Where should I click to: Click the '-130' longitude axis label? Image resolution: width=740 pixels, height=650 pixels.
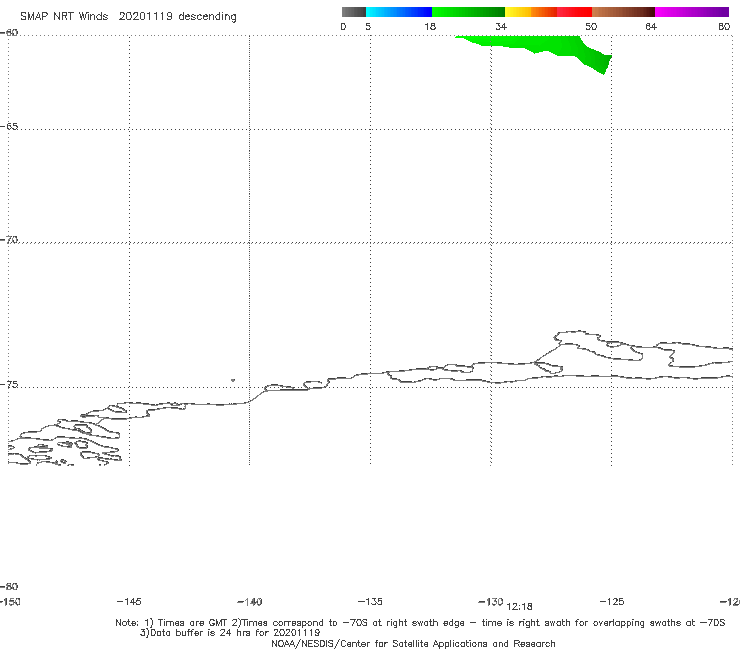pyautogui.click(x=490, y=601)
